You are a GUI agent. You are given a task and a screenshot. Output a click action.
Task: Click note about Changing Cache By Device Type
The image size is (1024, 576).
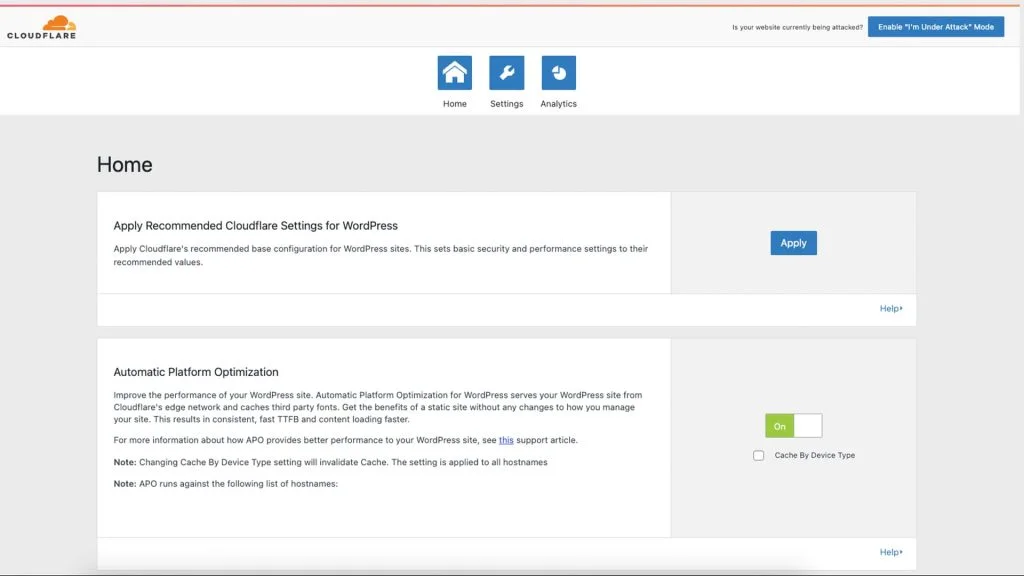330,462
